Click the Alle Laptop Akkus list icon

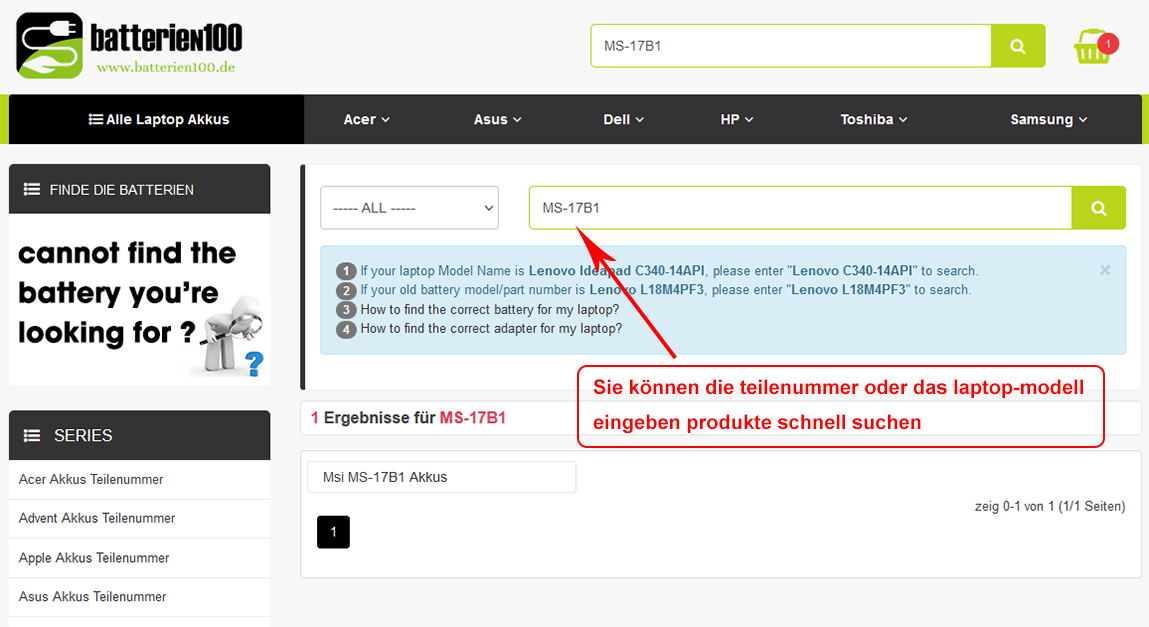coord(95,119)
